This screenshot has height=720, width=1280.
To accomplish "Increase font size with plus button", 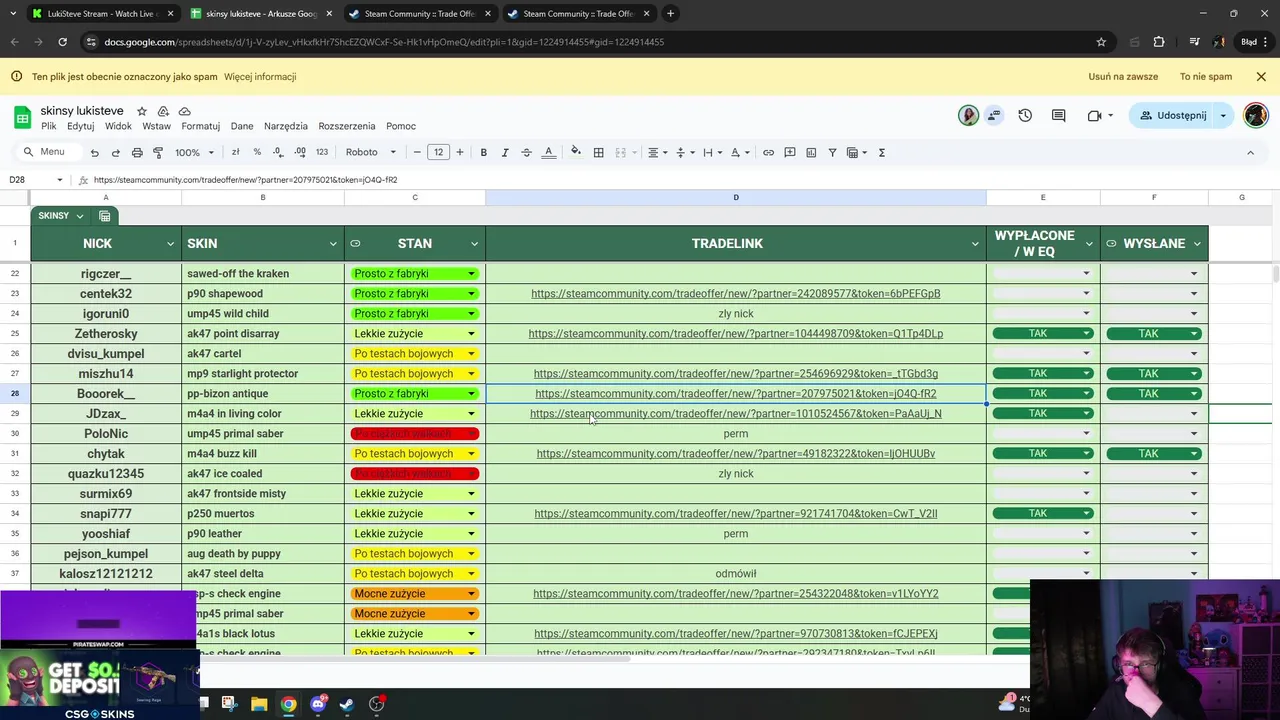I will 460,152.
